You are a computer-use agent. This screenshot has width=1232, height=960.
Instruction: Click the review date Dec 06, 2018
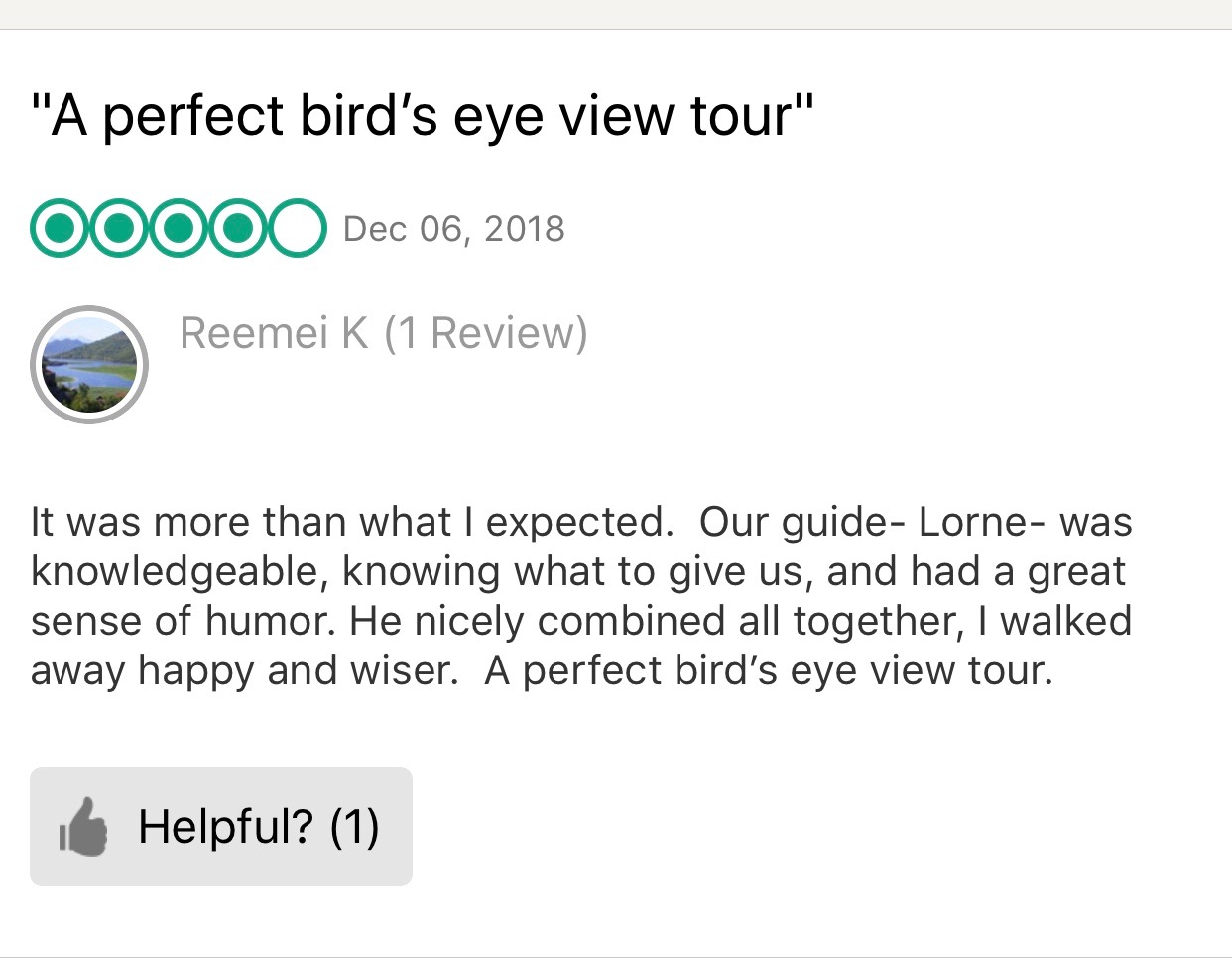(x=453, y=229)
